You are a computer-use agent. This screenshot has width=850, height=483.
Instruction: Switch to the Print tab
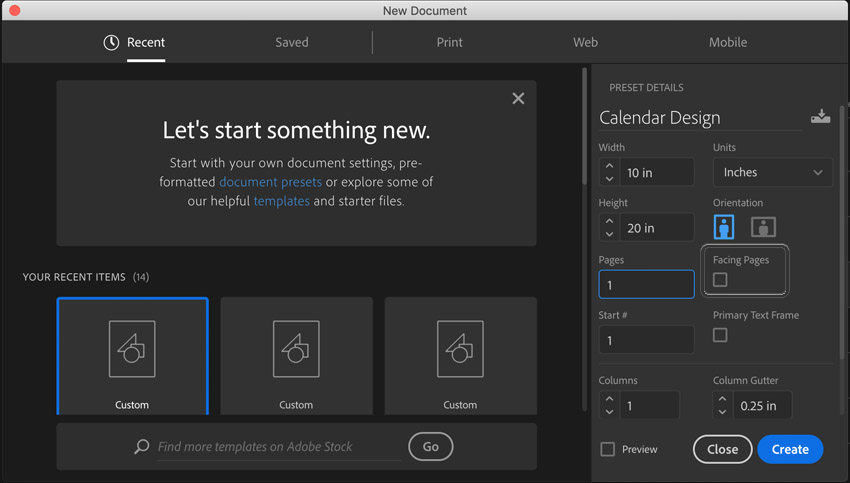[x=449, y=42]
